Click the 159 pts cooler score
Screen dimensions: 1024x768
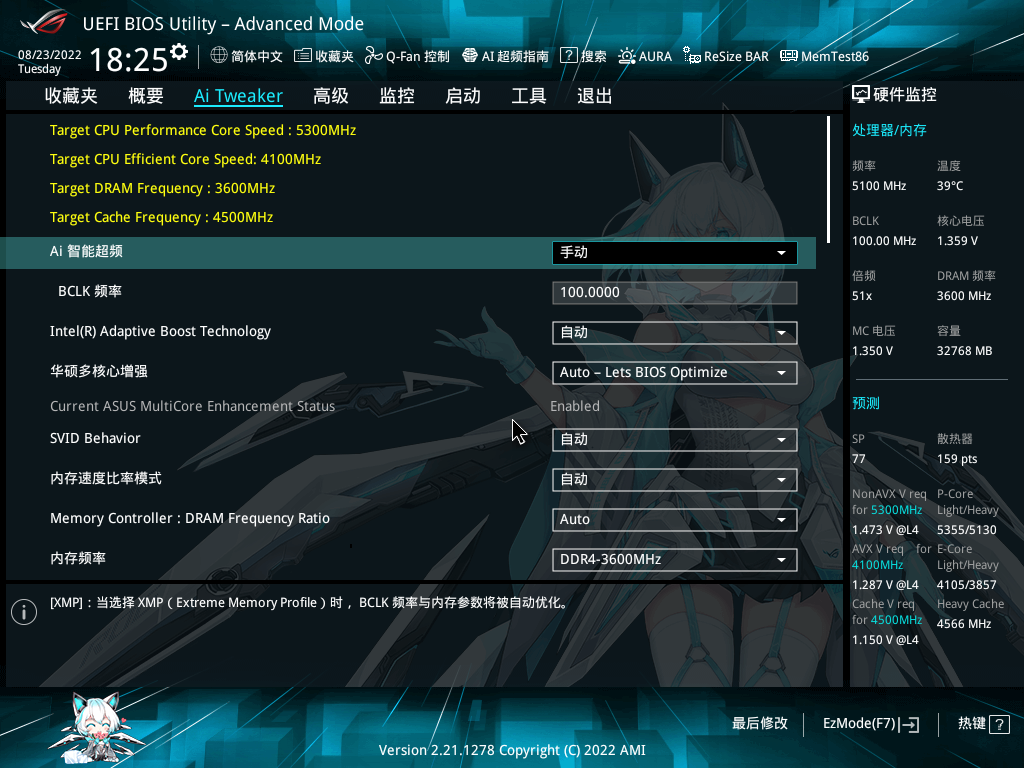pos(957,459)
